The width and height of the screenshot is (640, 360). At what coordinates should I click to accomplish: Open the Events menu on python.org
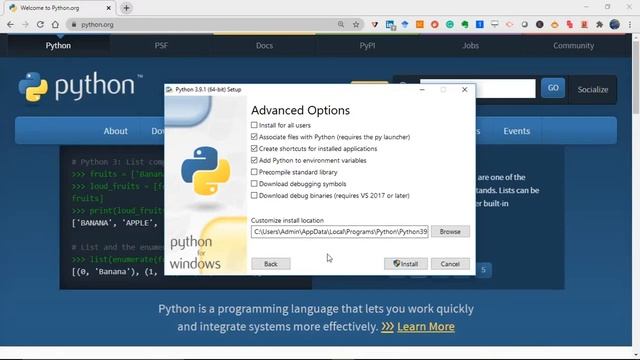pos(516,131)
